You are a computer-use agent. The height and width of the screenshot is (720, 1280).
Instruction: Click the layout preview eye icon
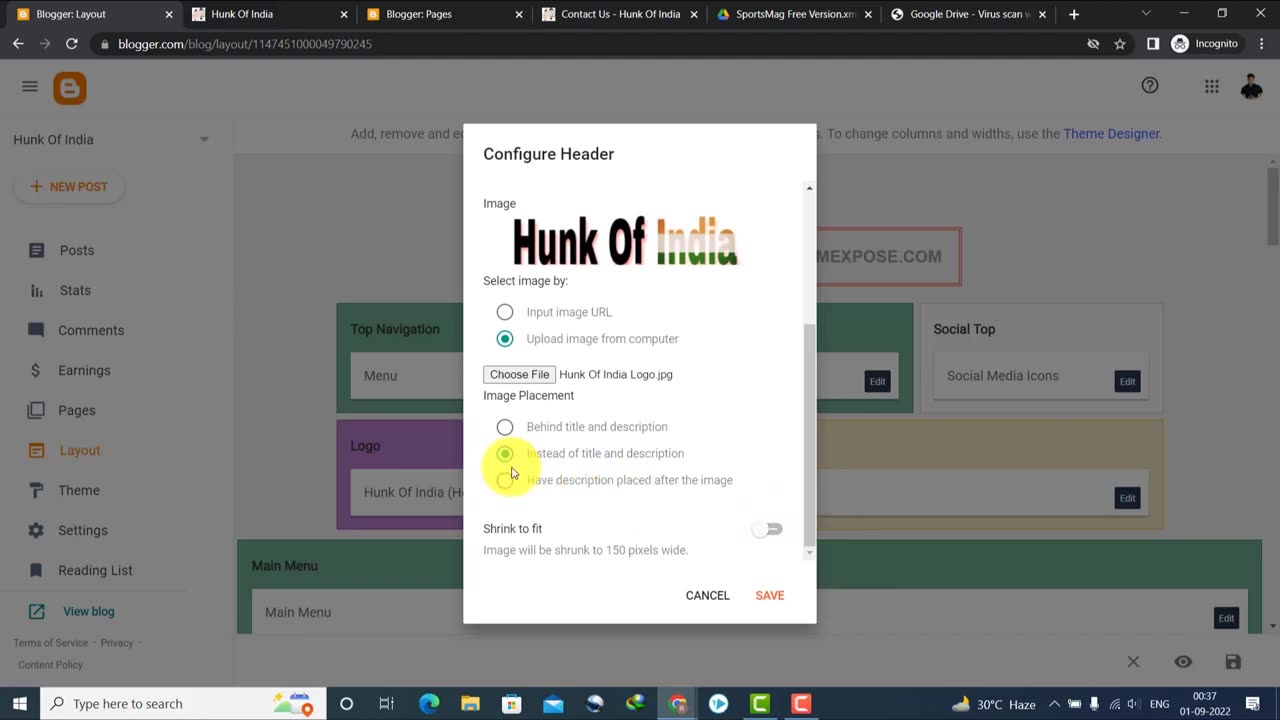coord(1183,662)
